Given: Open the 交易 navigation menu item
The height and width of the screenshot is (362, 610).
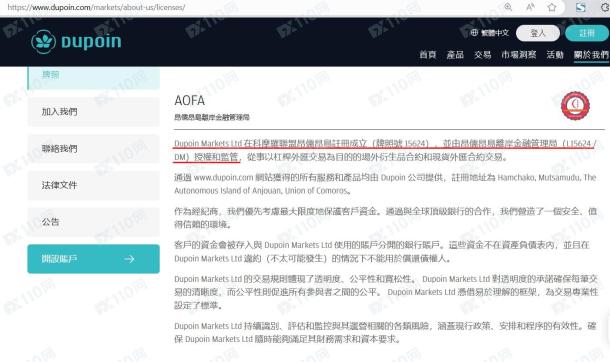Looking at the screenshot, I should point(482,55).
